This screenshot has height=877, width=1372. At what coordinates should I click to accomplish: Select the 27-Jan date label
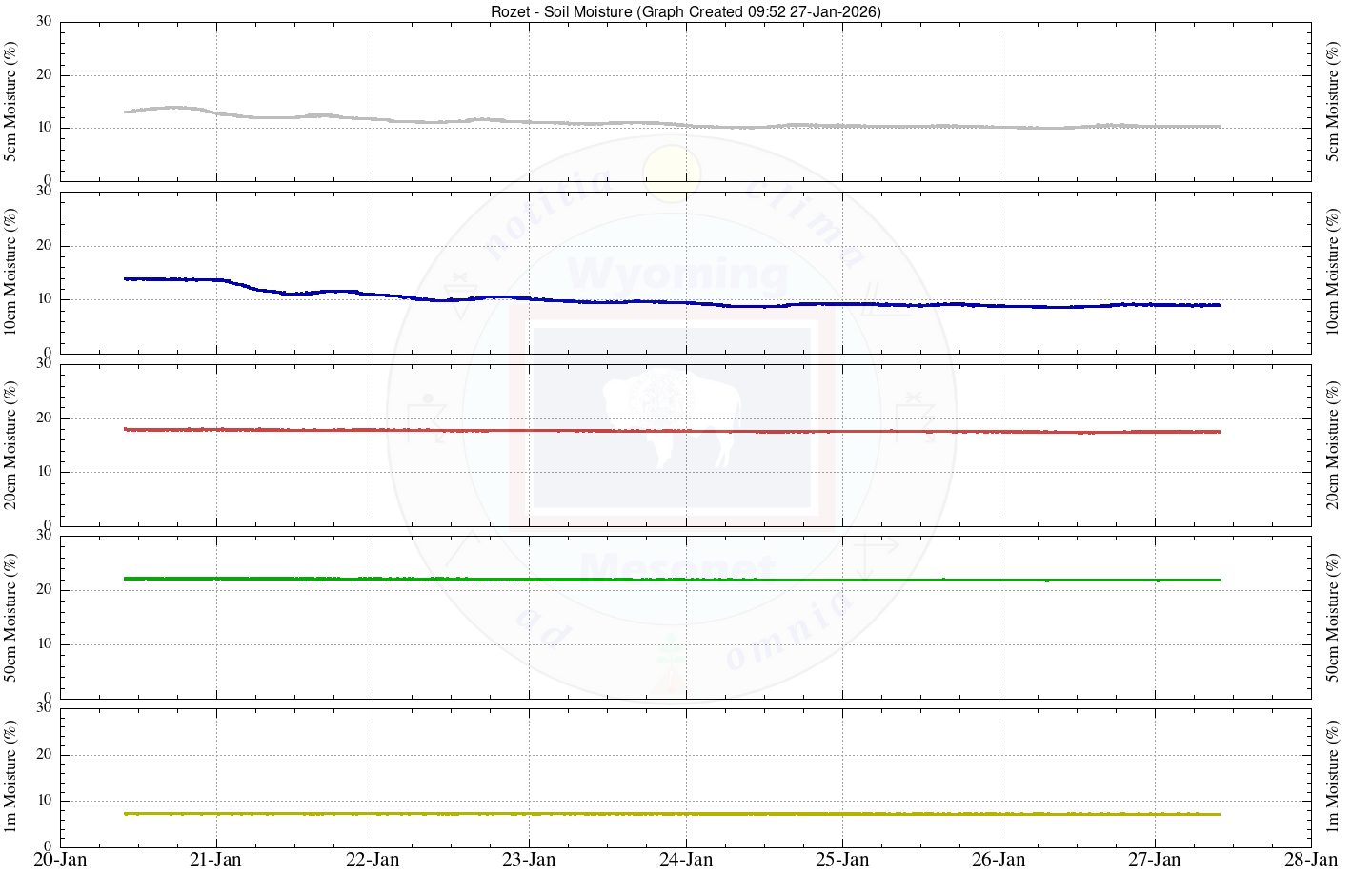click(x=1155, y=860)
